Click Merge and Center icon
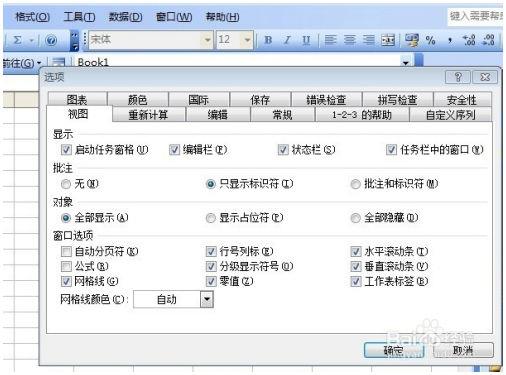The width and height of the screenshot is (506, 375). tap(388, 40)
